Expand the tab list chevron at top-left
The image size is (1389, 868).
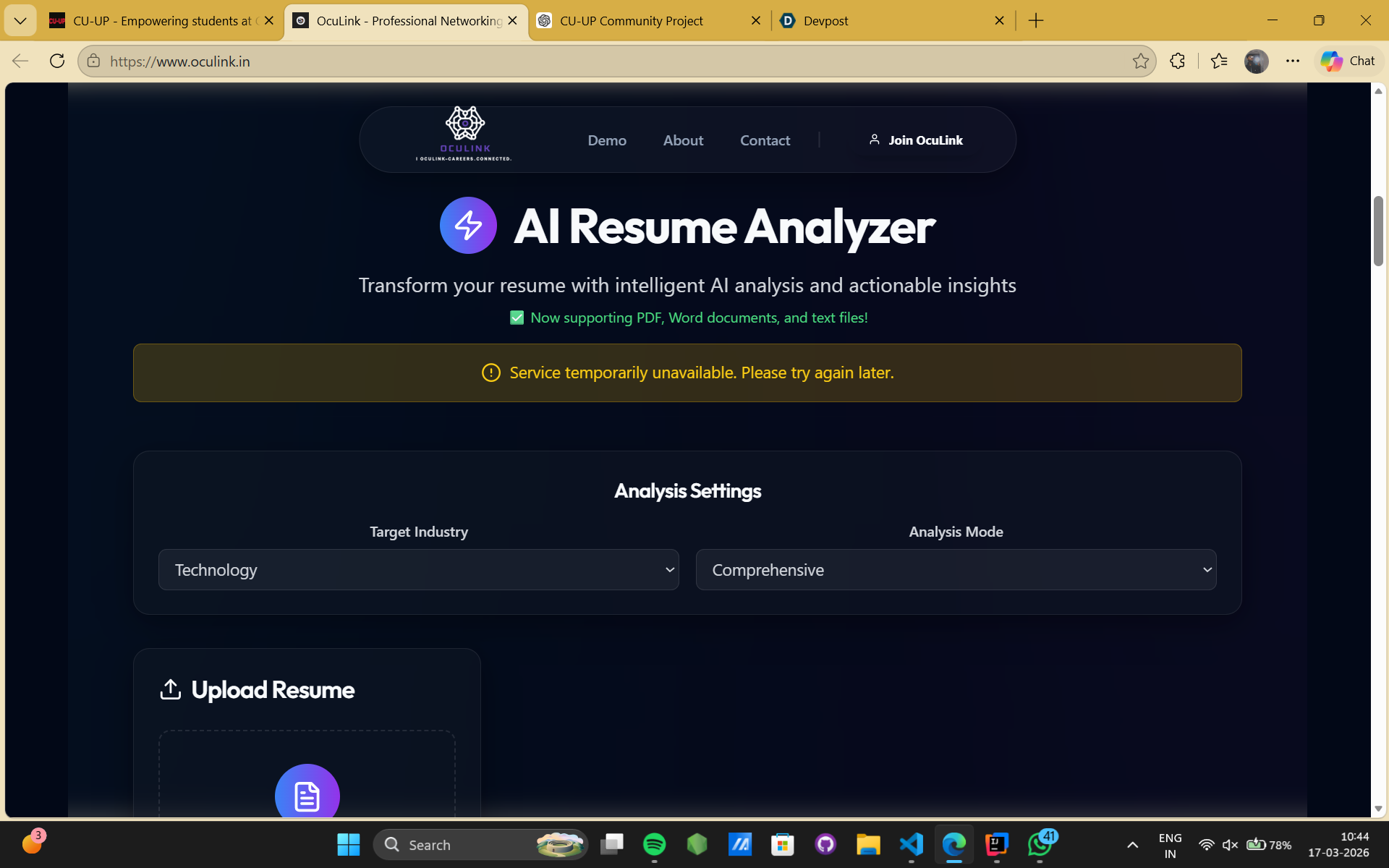(20, 21)
